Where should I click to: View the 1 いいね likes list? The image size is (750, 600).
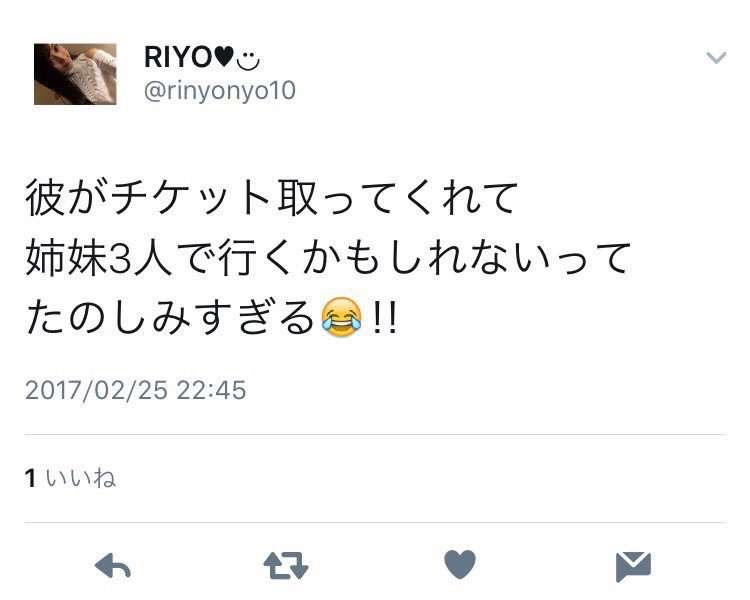pyautogui.click(x=70, y=478)
